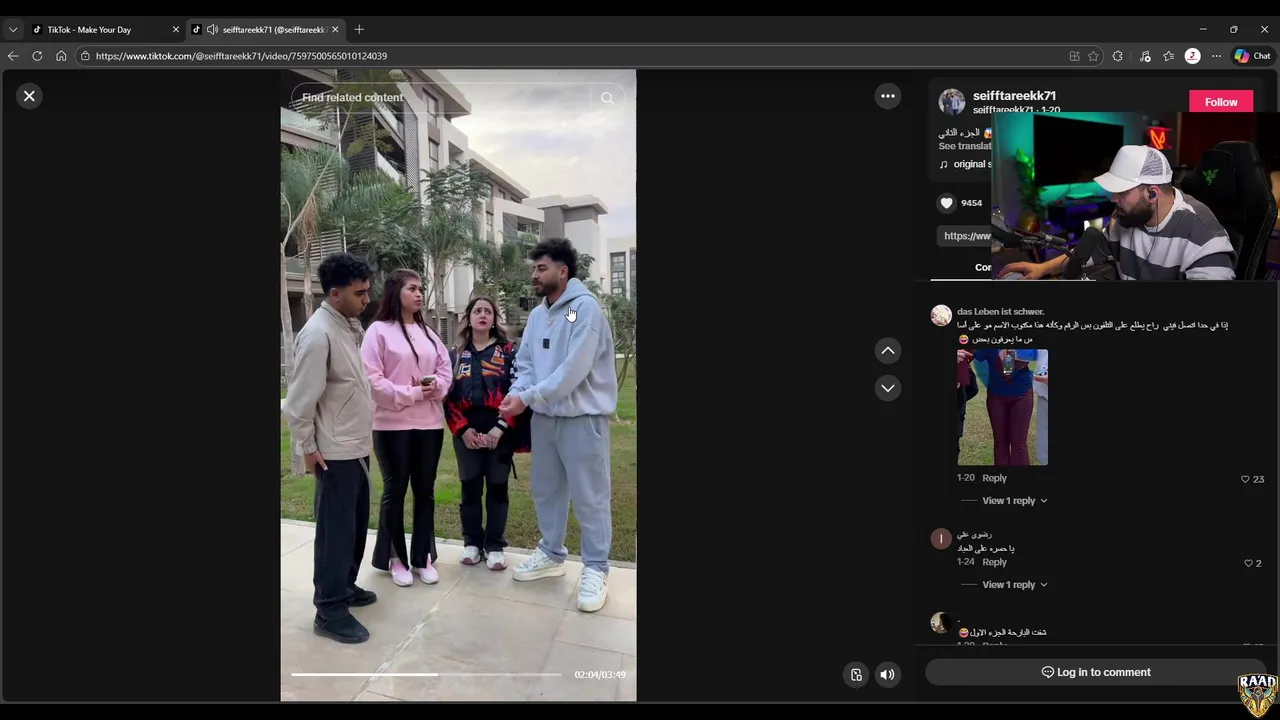1280x720 pixels.
Task: Go to previous video with up arrow
Action: (887, 350)
